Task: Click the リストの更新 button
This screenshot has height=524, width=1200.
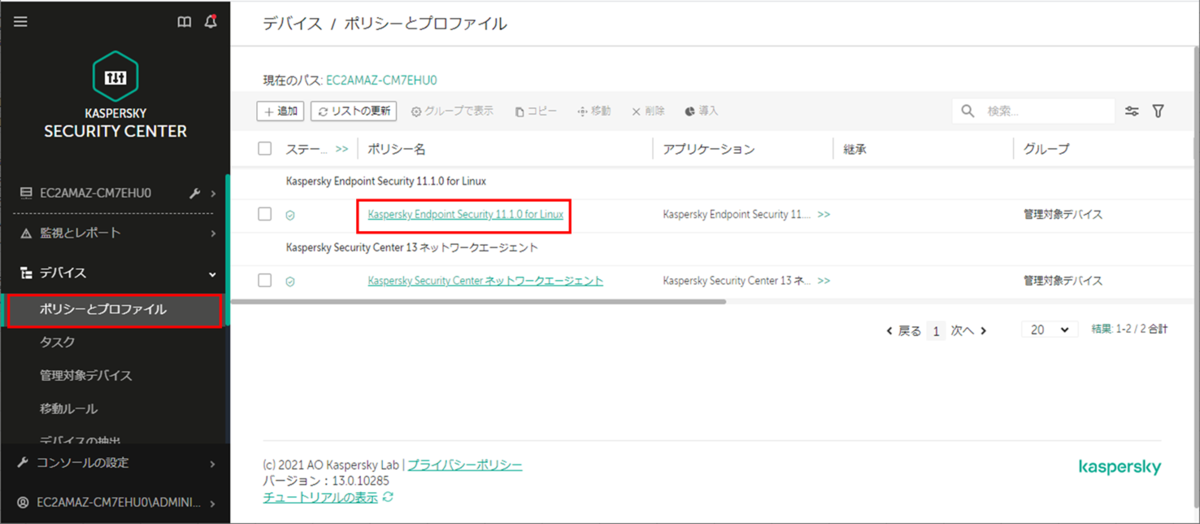Action: coord(354,111)
